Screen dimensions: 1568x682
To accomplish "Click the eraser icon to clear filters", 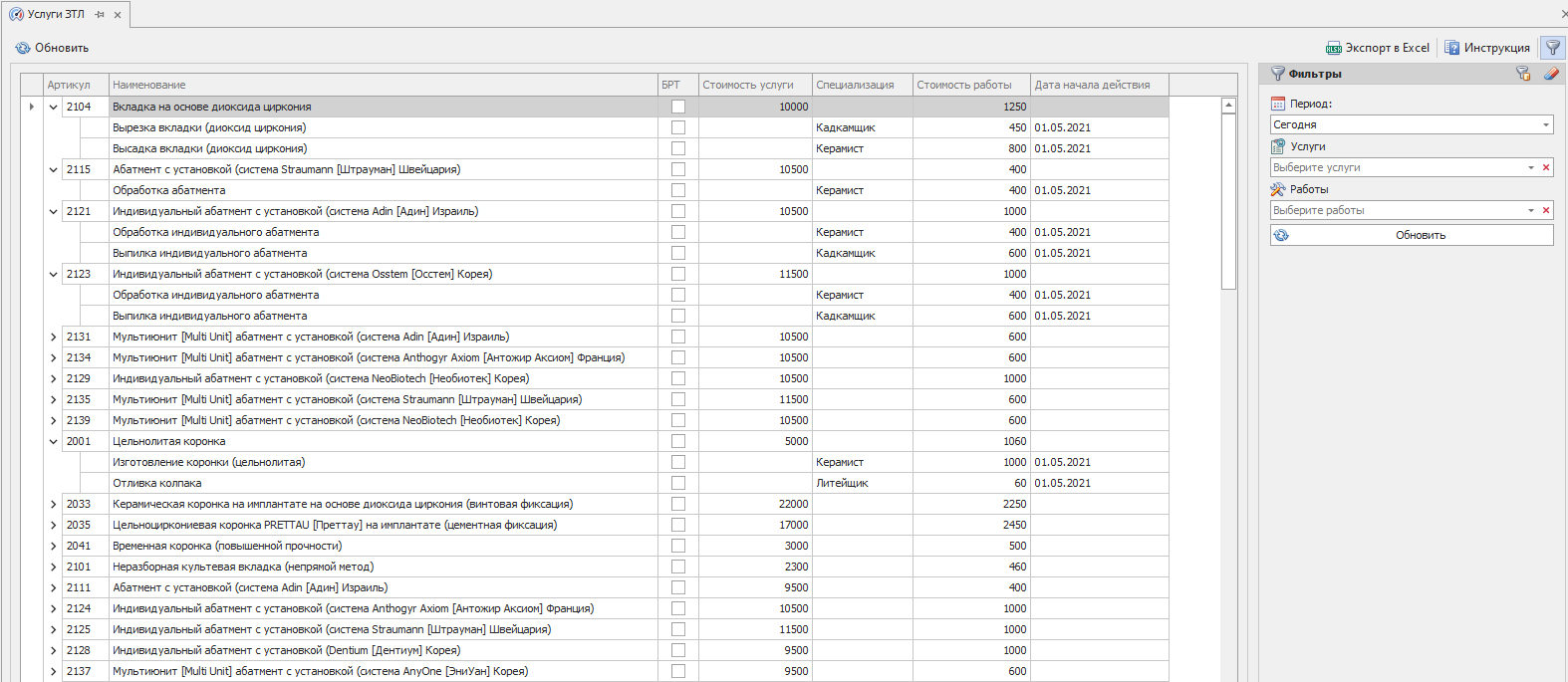I will coord(1550,74).
